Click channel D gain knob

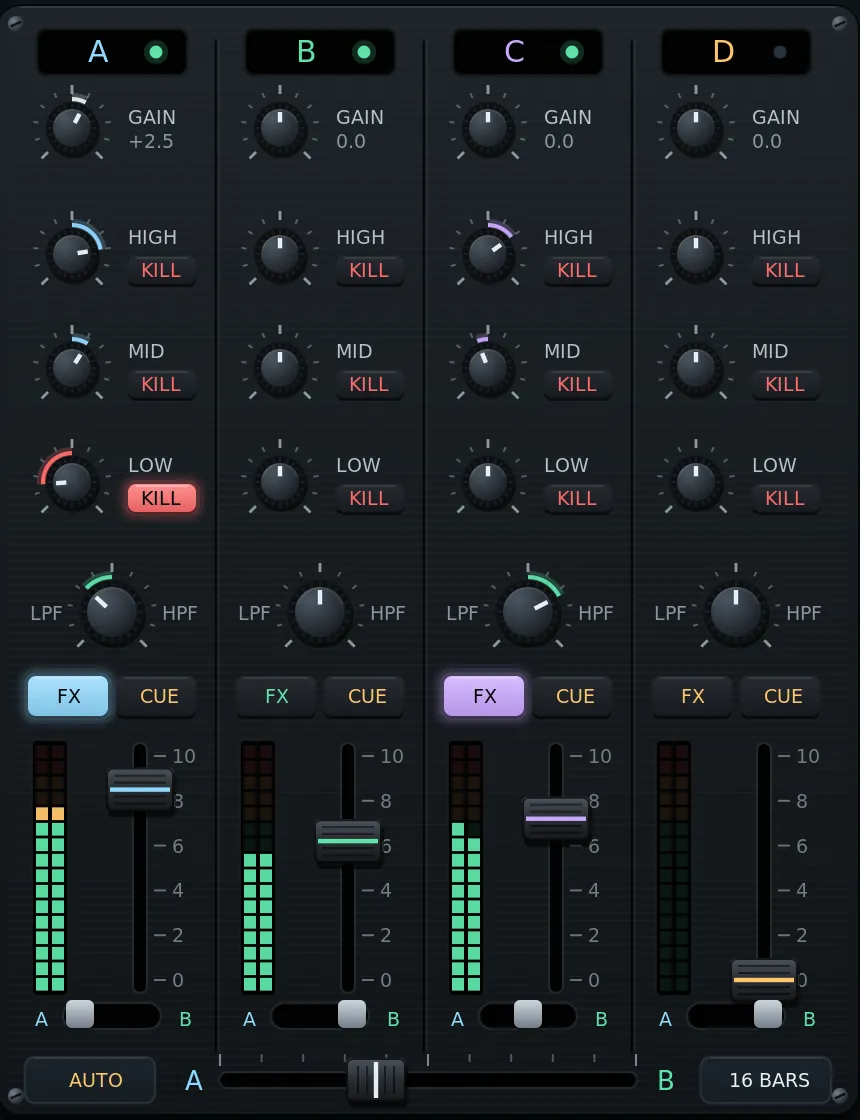[696, 129]
